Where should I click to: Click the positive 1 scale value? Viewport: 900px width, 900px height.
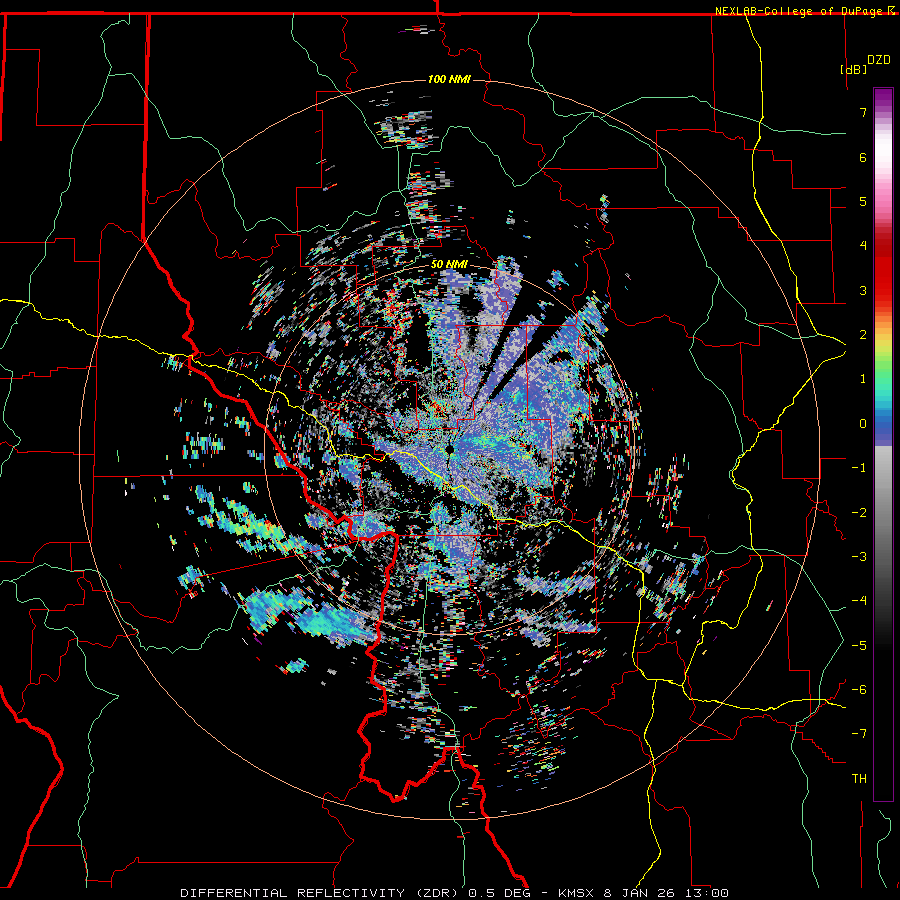coord(863,379)
